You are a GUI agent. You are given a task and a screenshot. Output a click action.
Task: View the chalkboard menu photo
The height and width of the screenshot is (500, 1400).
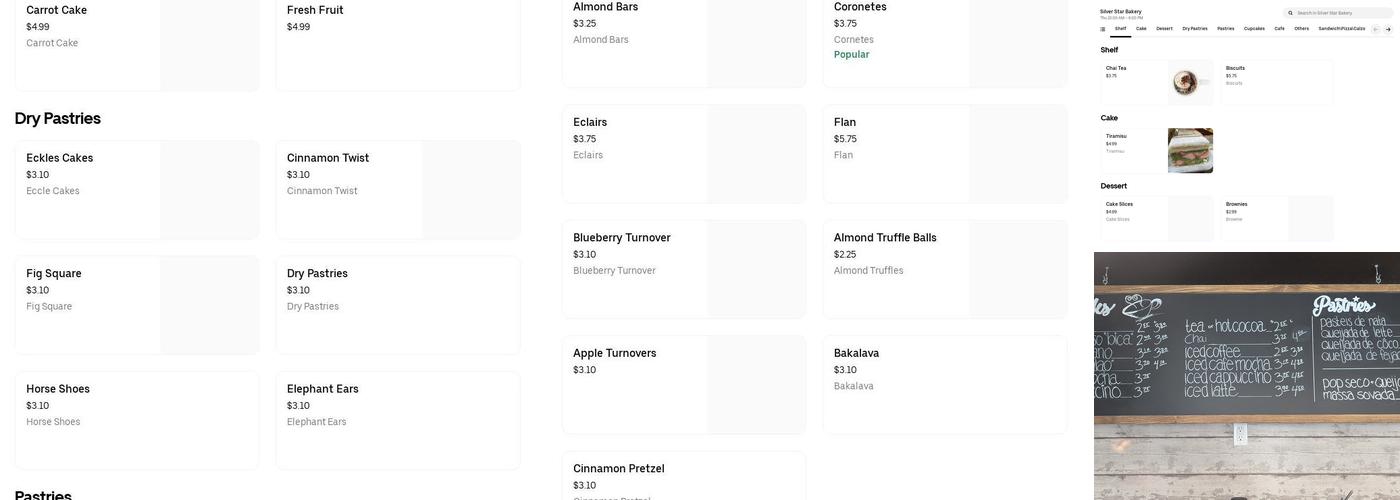tap(1246, 375)
